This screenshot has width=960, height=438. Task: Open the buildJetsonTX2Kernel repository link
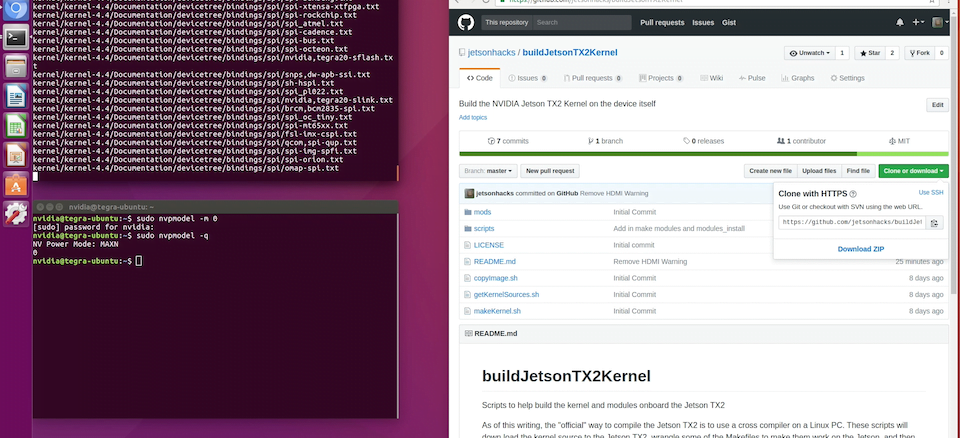[x=570, y=53]
